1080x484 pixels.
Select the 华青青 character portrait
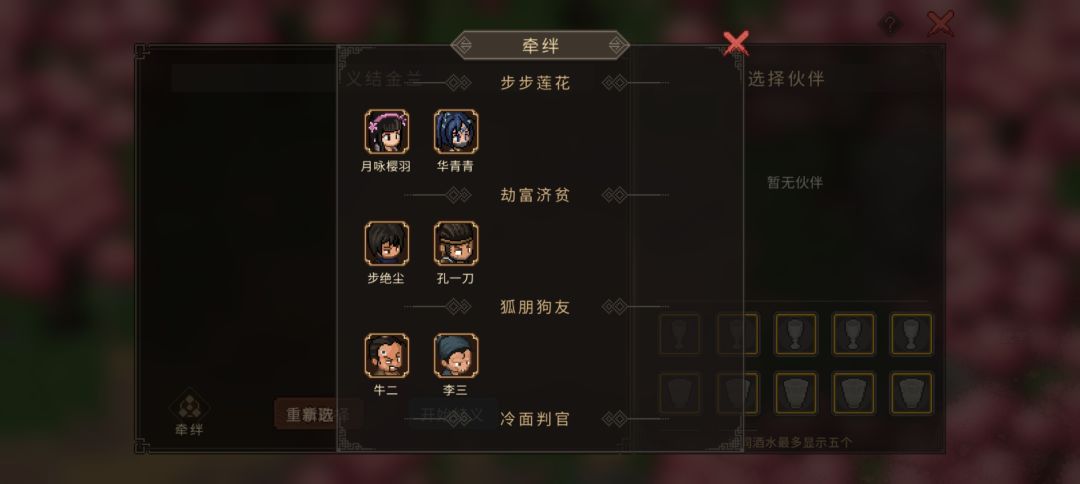click(456, 131)
